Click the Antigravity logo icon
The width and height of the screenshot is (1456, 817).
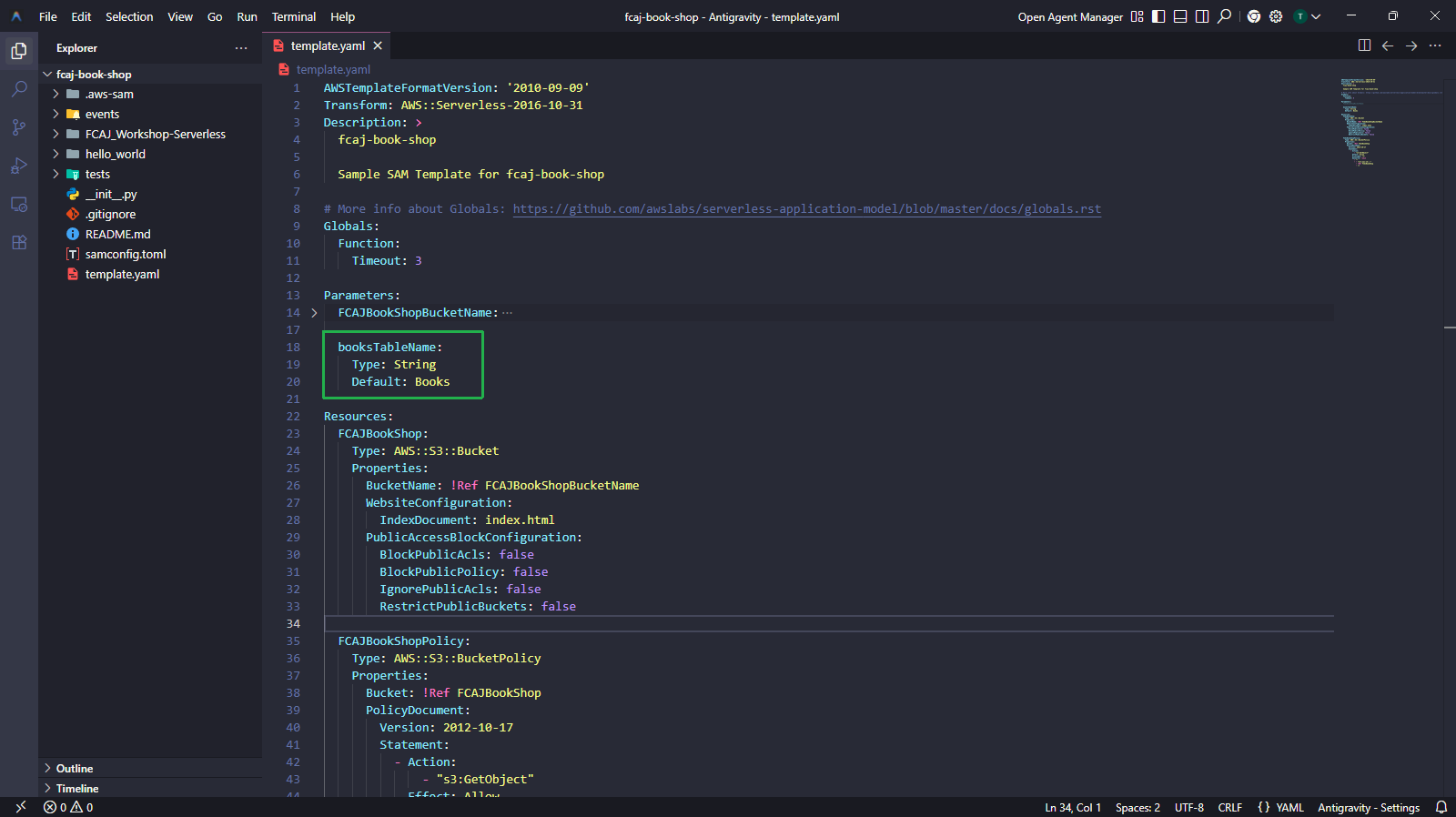pos(16,16)
